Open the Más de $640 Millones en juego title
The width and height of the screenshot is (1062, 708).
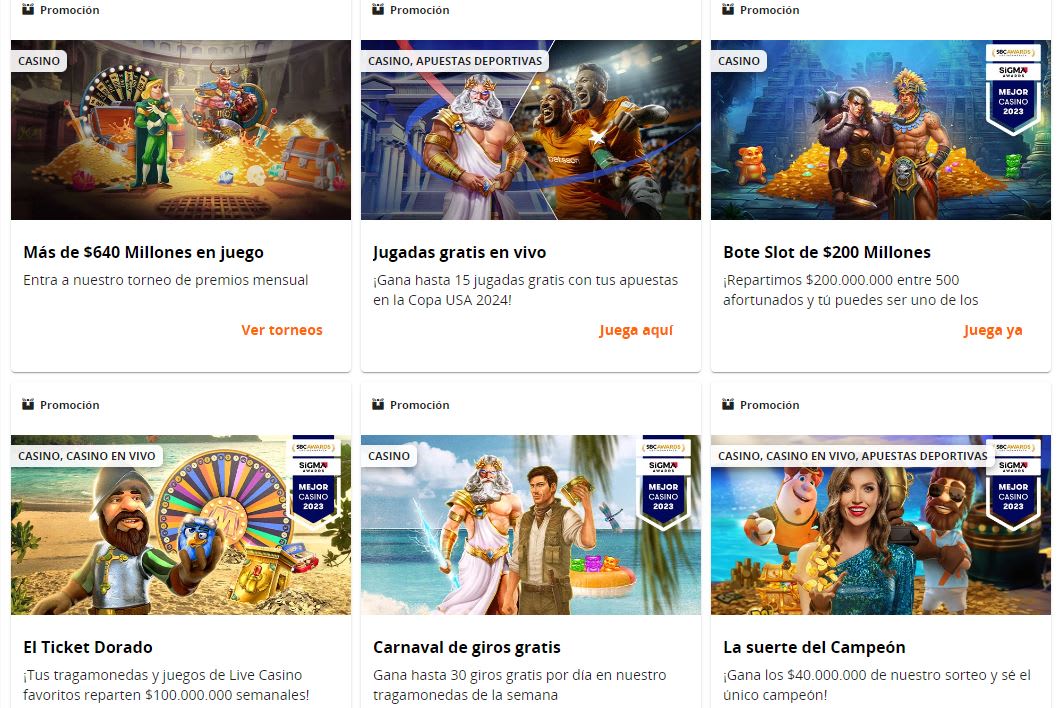coord(144,252)
